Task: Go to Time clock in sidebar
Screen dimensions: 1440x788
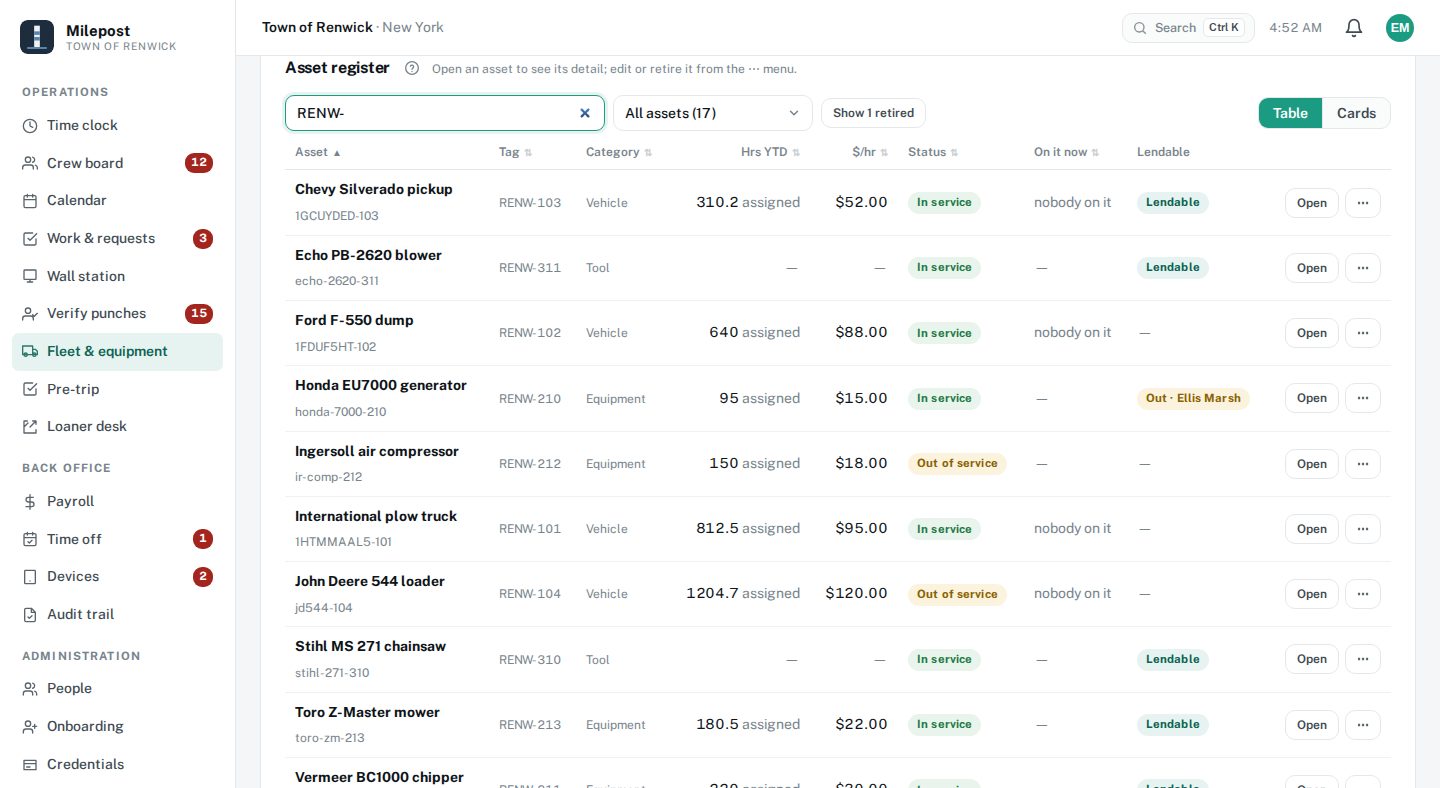Action: point(117,125)
